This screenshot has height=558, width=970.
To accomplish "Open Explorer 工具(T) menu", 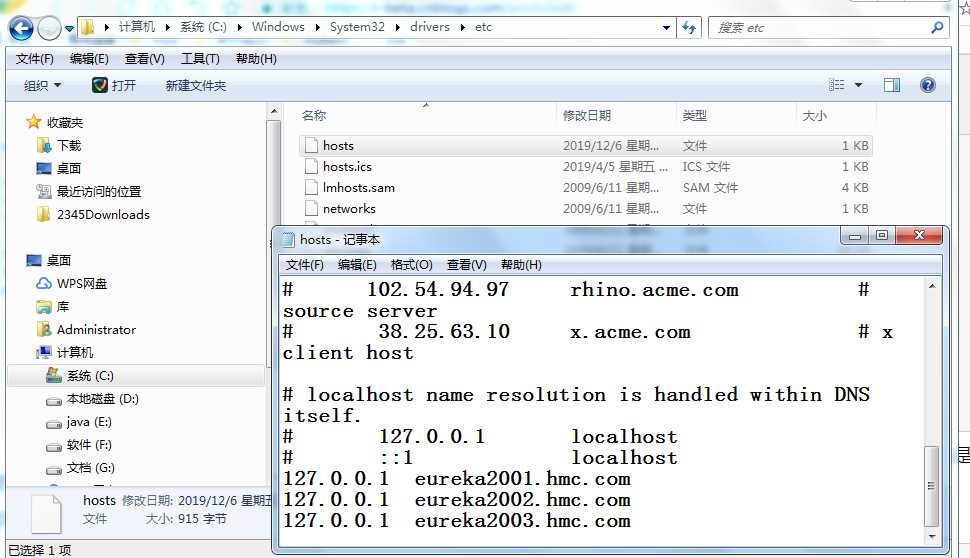I will [200, 59].
